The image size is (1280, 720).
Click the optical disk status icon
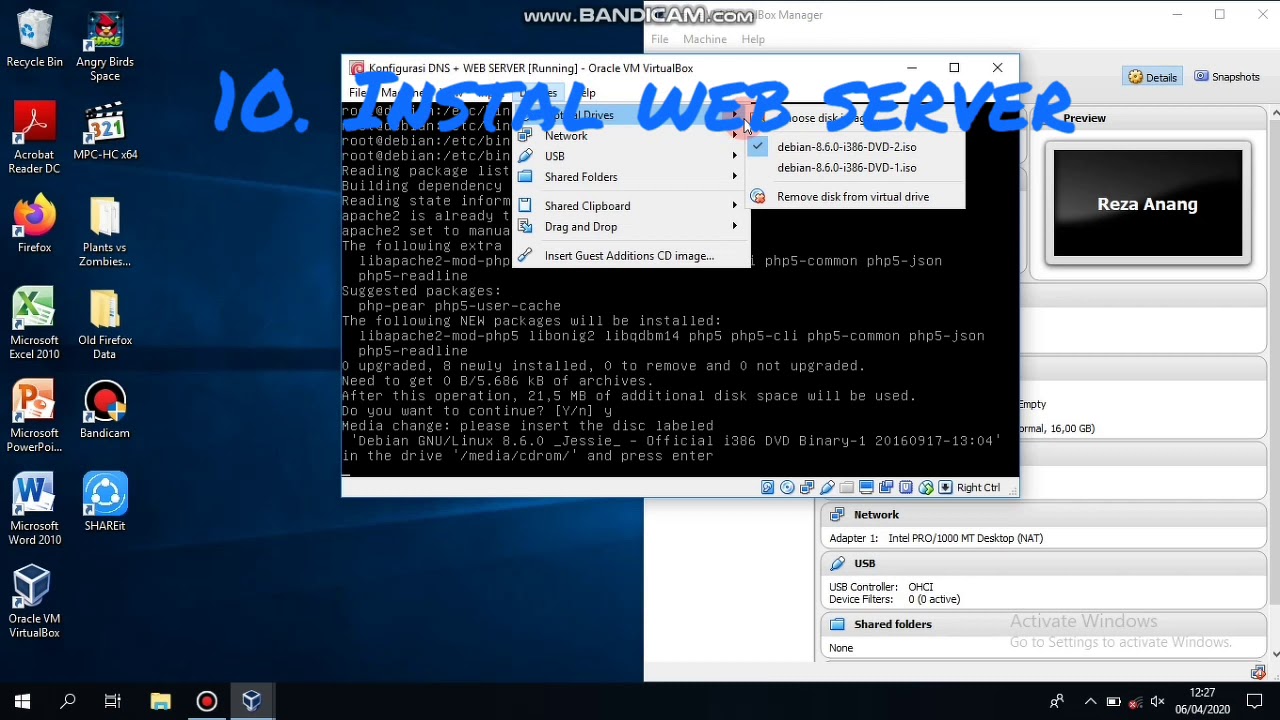(787, 488)
